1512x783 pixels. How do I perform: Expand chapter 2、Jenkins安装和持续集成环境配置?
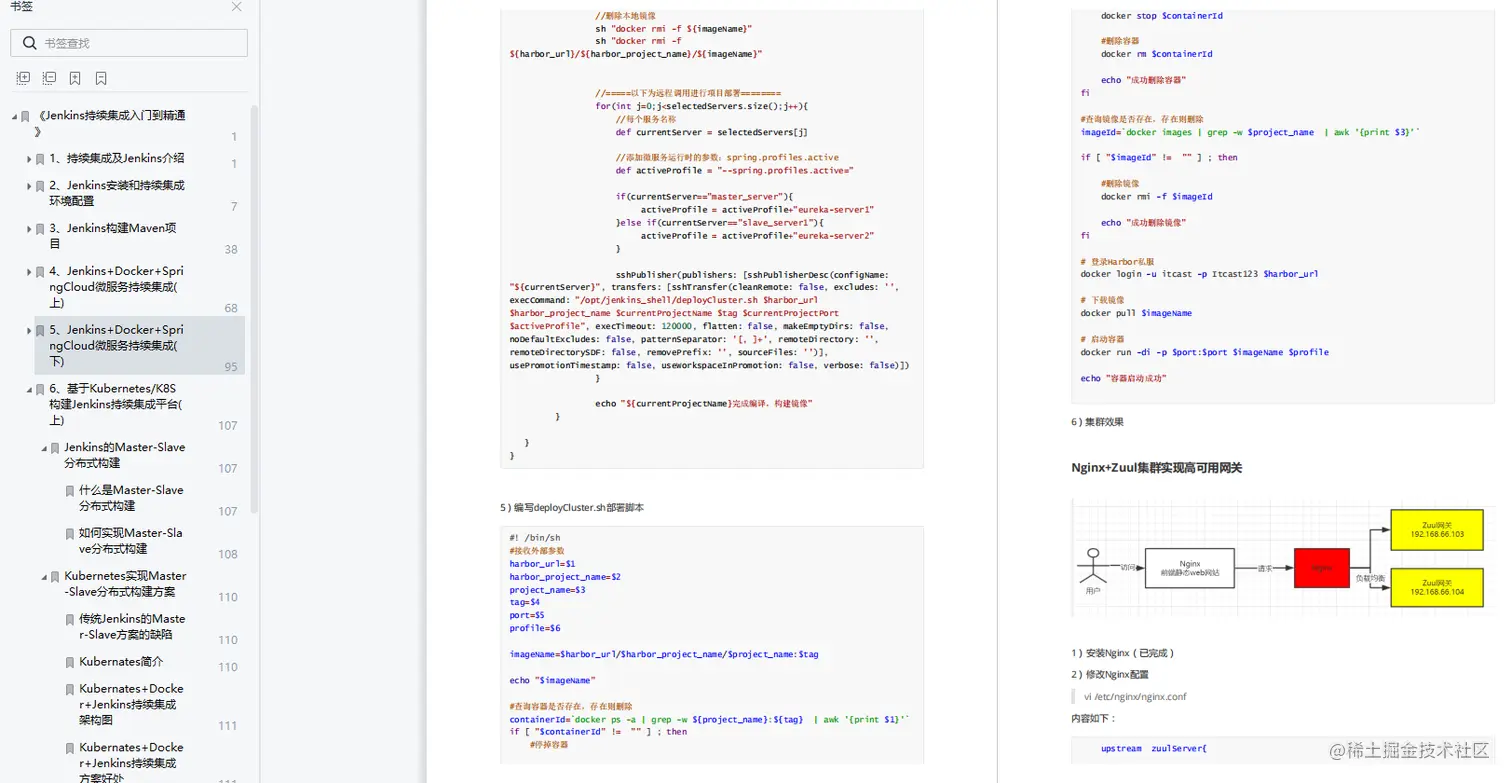click(x=29, y=187)
